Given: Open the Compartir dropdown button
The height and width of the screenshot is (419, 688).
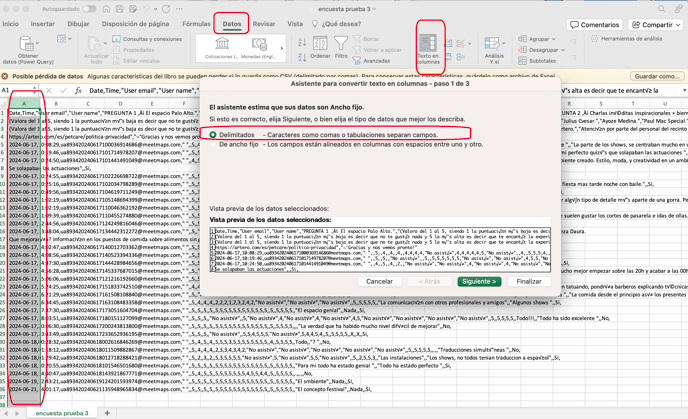Looking at the screenshot, I should pyautogui.click(x=657, y=25).
